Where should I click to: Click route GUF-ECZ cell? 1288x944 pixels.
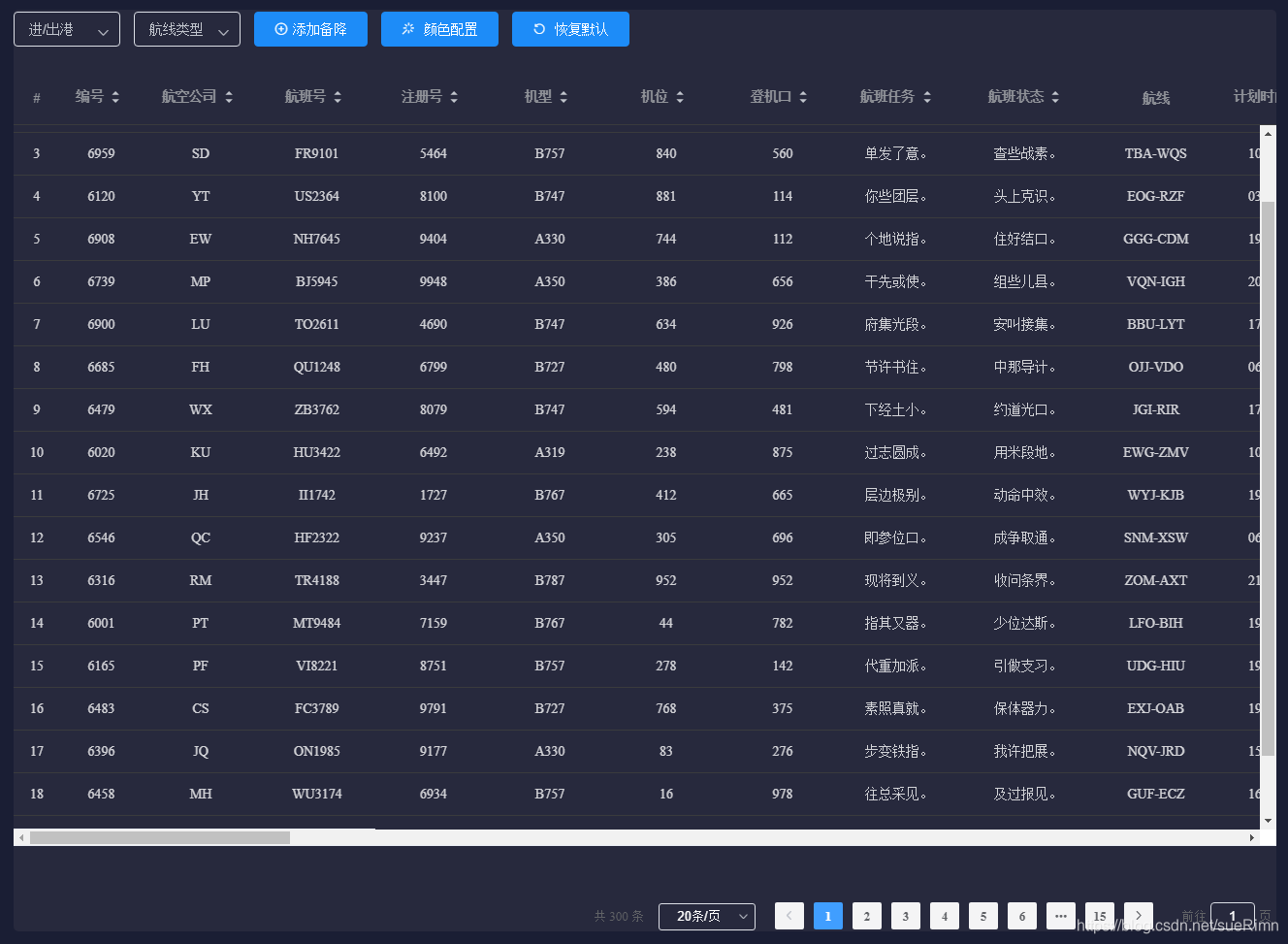click(1156, 794)
